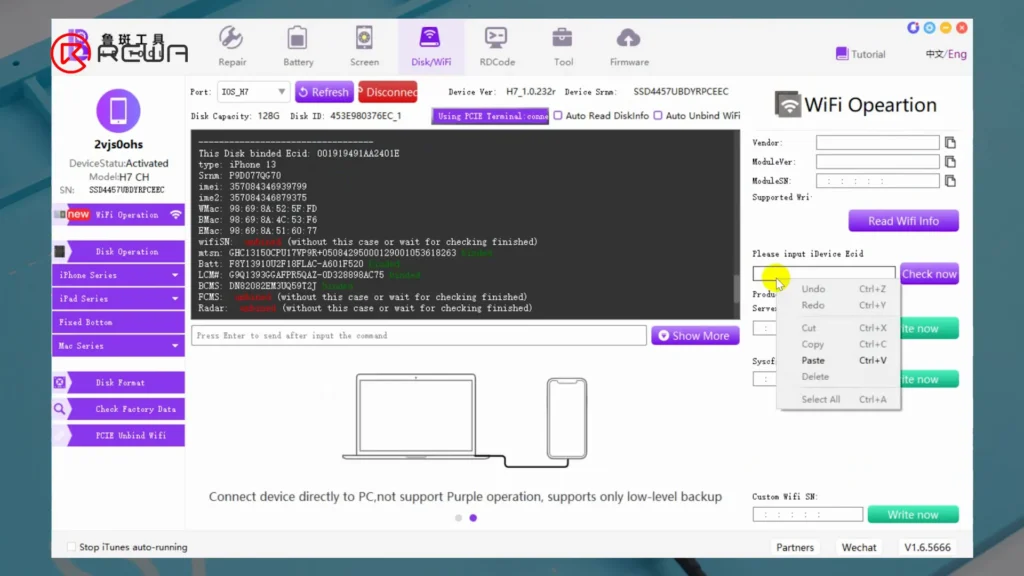Select WiFi Operation in the sidebar
The image size is (1024, 576).
coord(118,215)
